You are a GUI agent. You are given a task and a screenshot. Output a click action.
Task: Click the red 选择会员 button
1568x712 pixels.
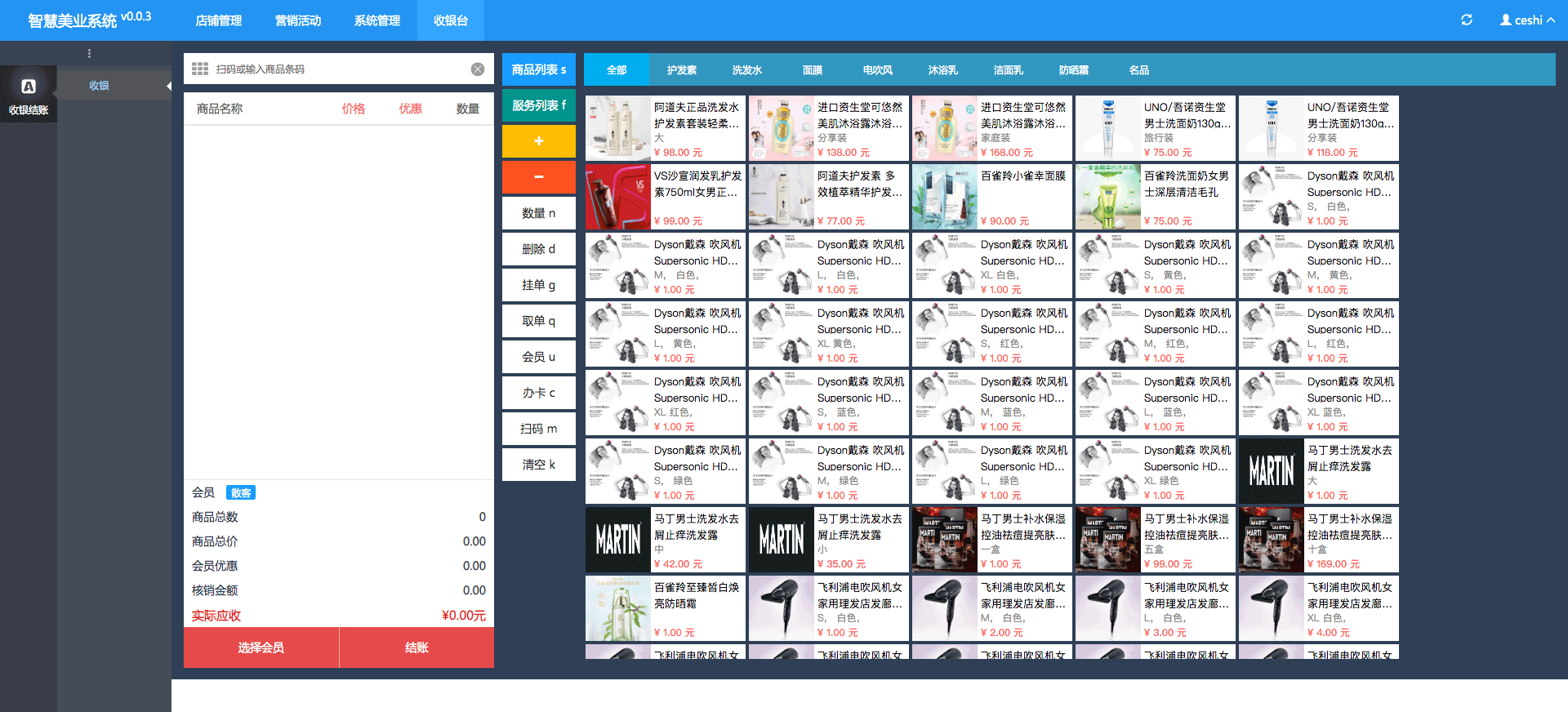click(261, 647)
